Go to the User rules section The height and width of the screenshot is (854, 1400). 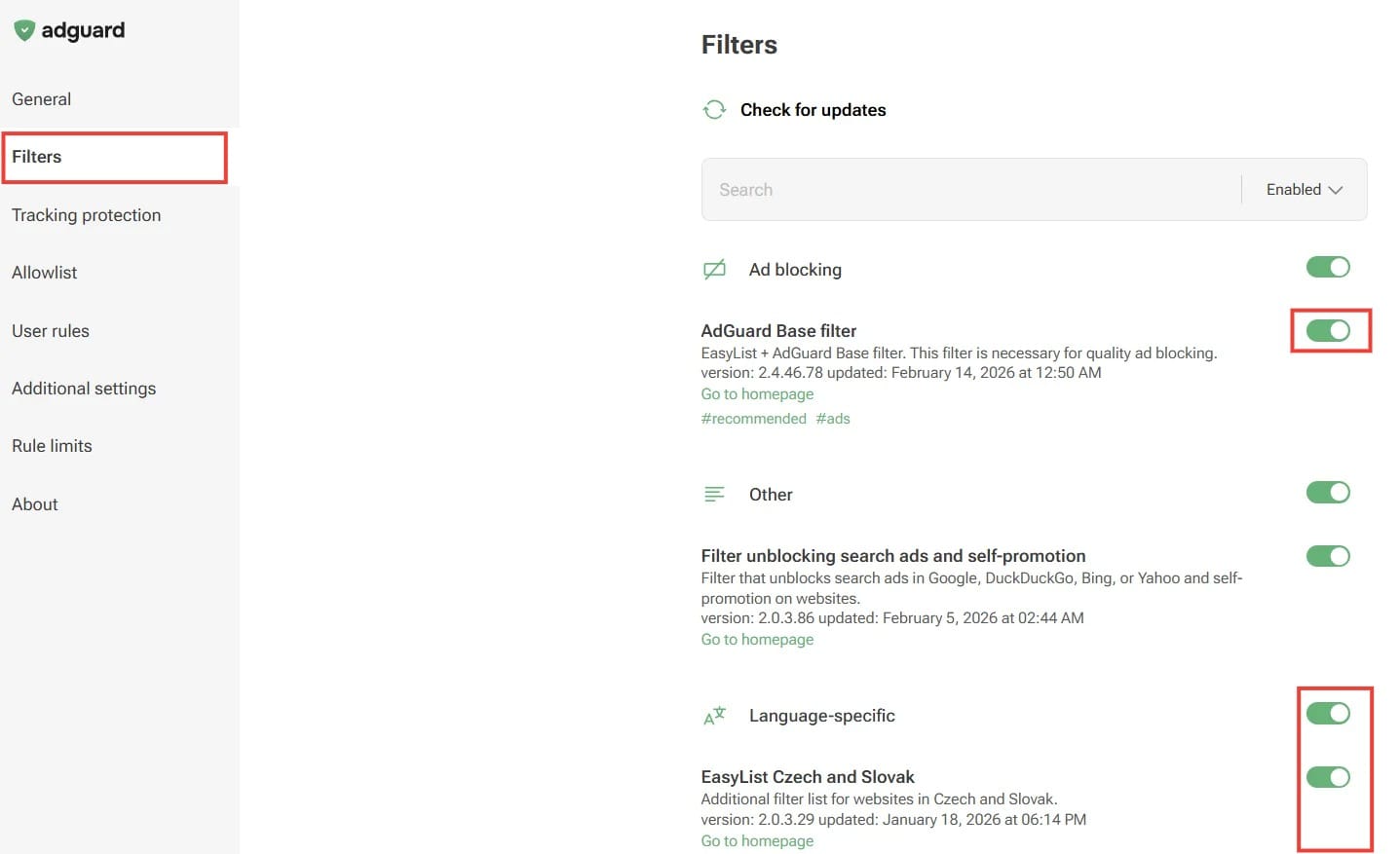[x=50, y=330]
